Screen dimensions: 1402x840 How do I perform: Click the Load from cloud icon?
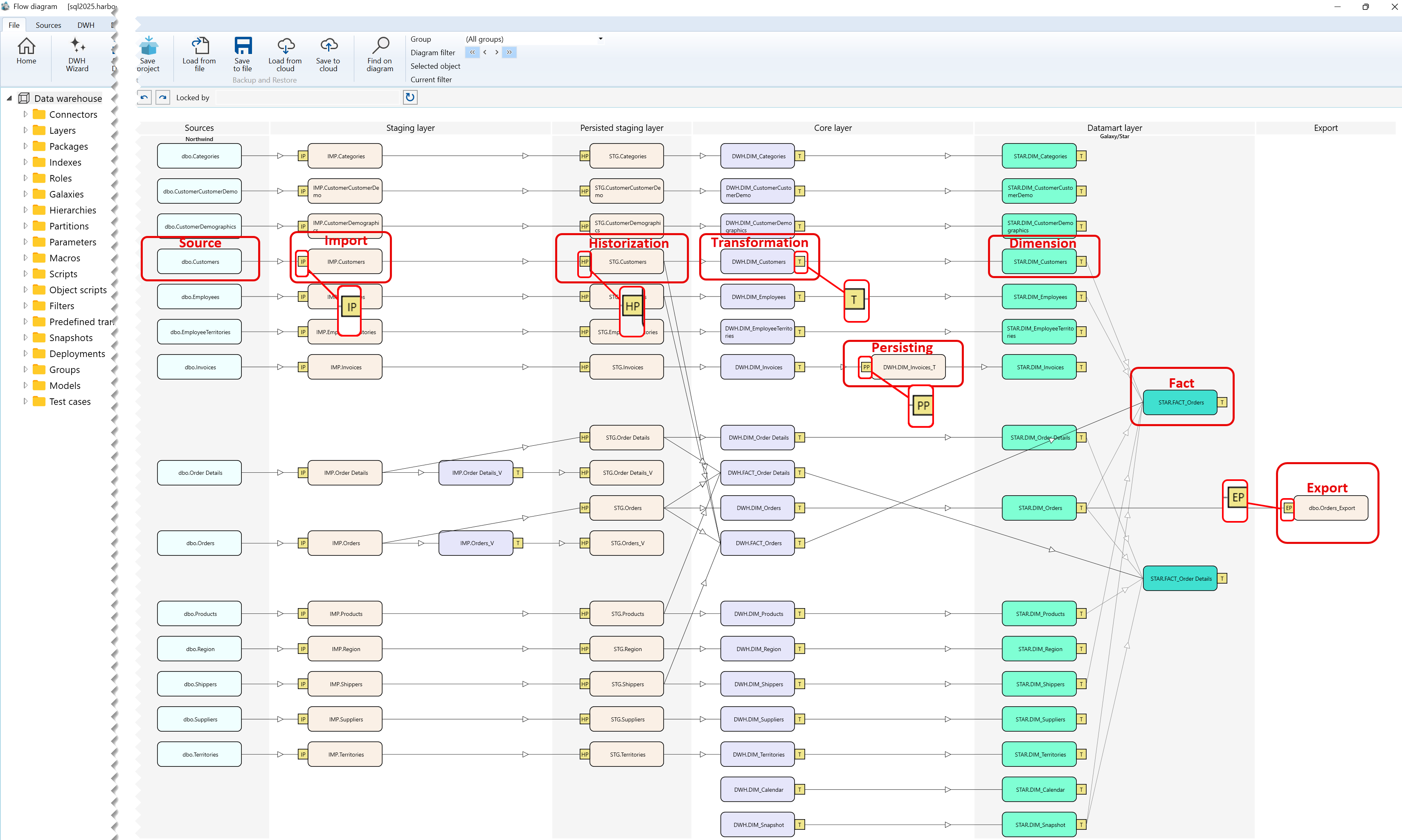(286, 54)
